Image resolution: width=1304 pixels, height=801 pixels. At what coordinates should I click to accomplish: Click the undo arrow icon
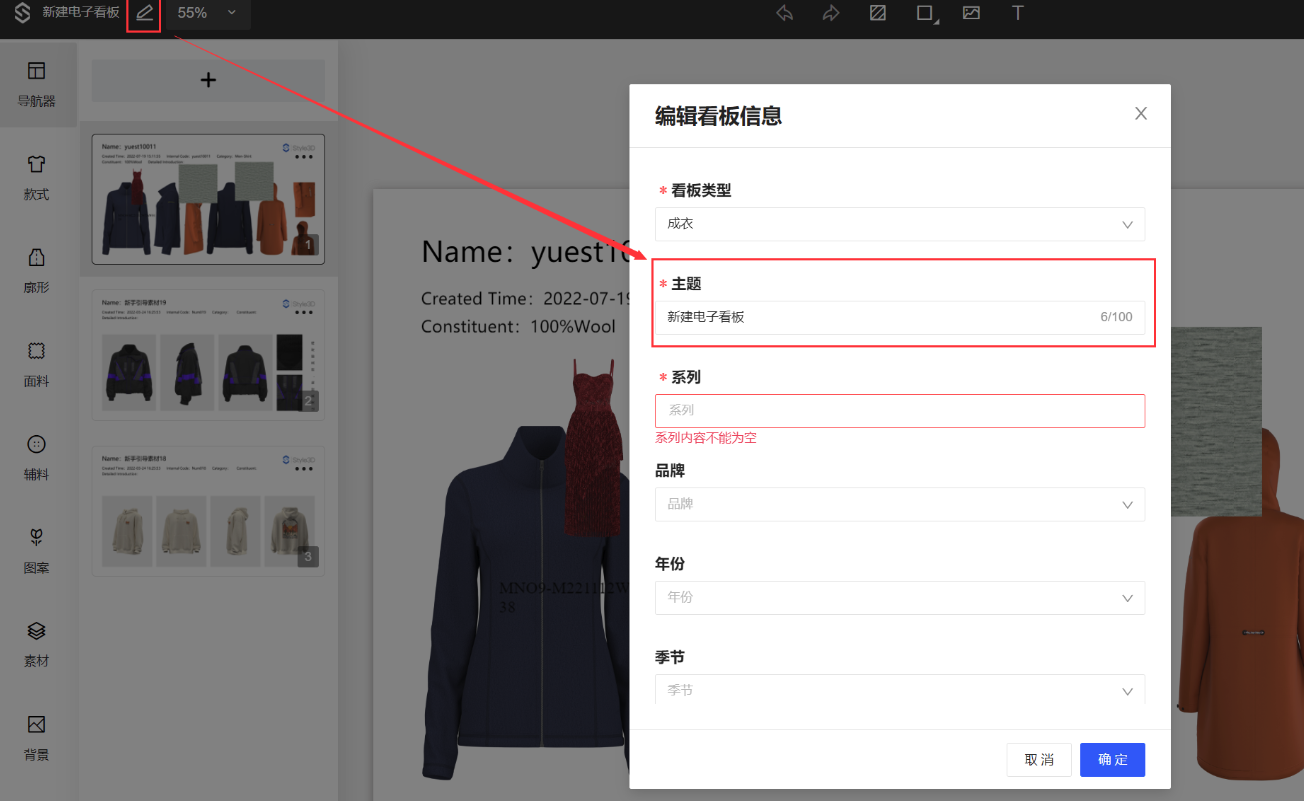coord(785,13)
